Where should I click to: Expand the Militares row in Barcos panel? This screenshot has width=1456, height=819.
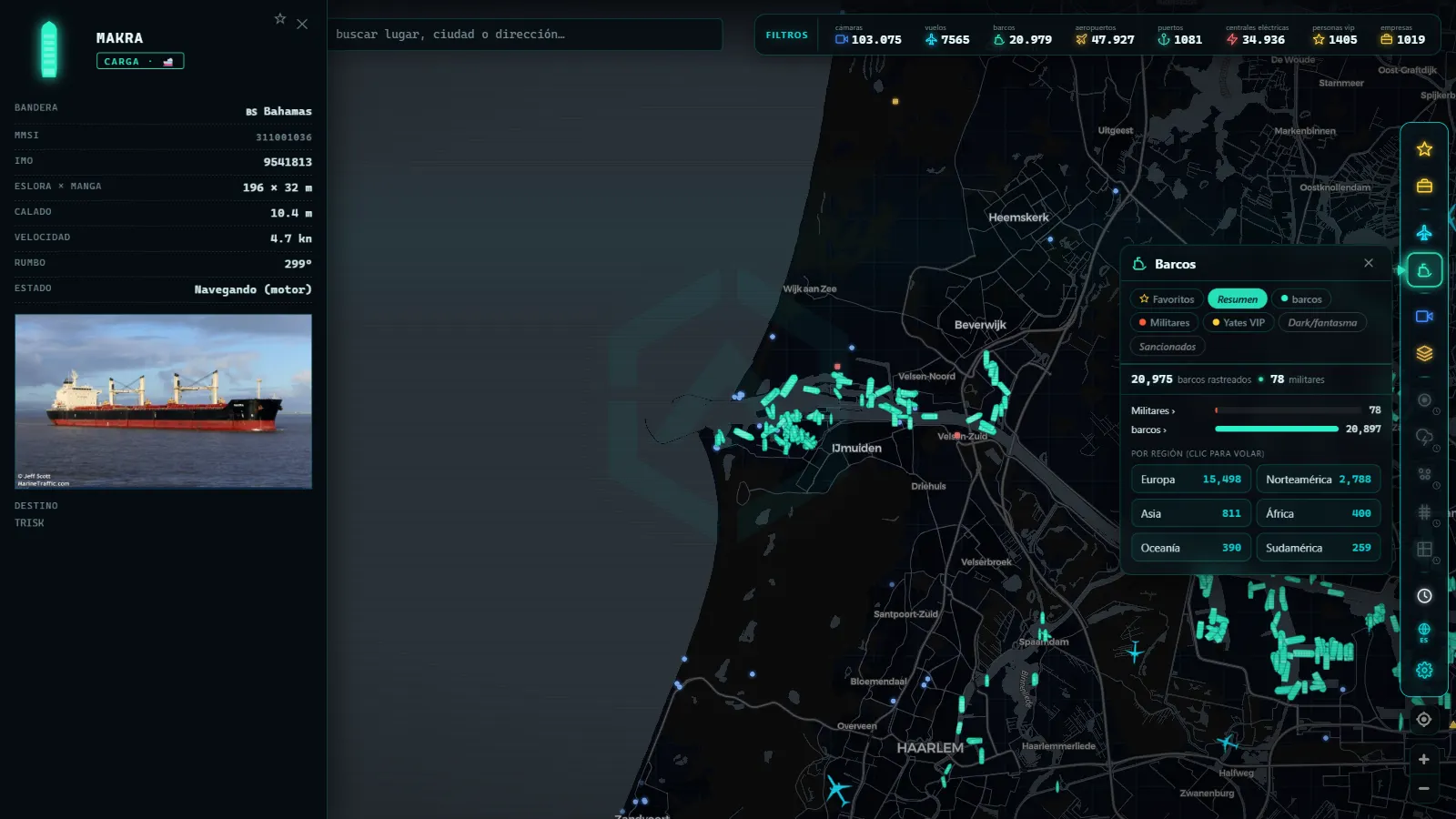[x=1256, y=410]
